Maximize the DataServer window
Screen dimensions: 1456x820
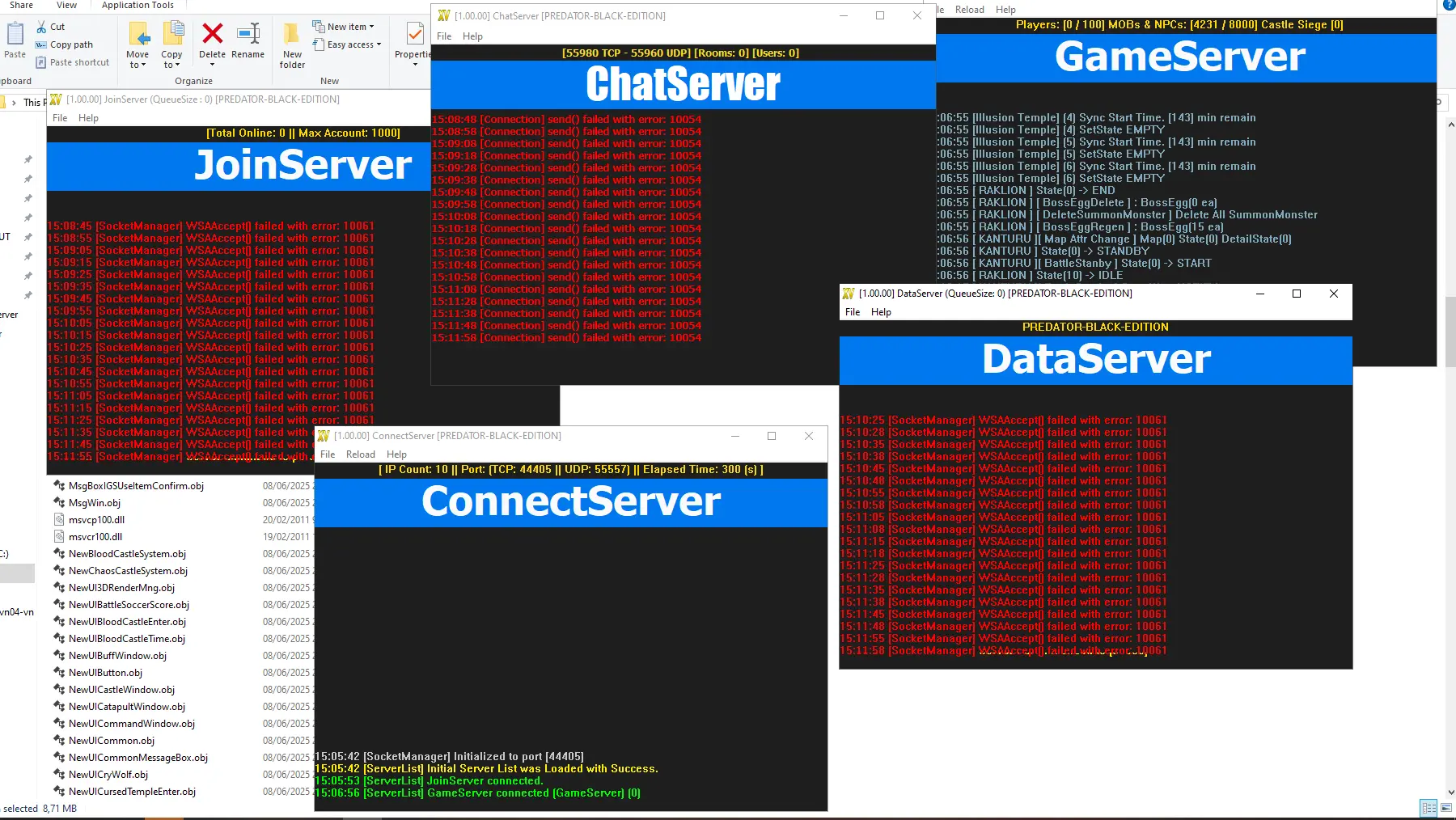coord(1297,294)
